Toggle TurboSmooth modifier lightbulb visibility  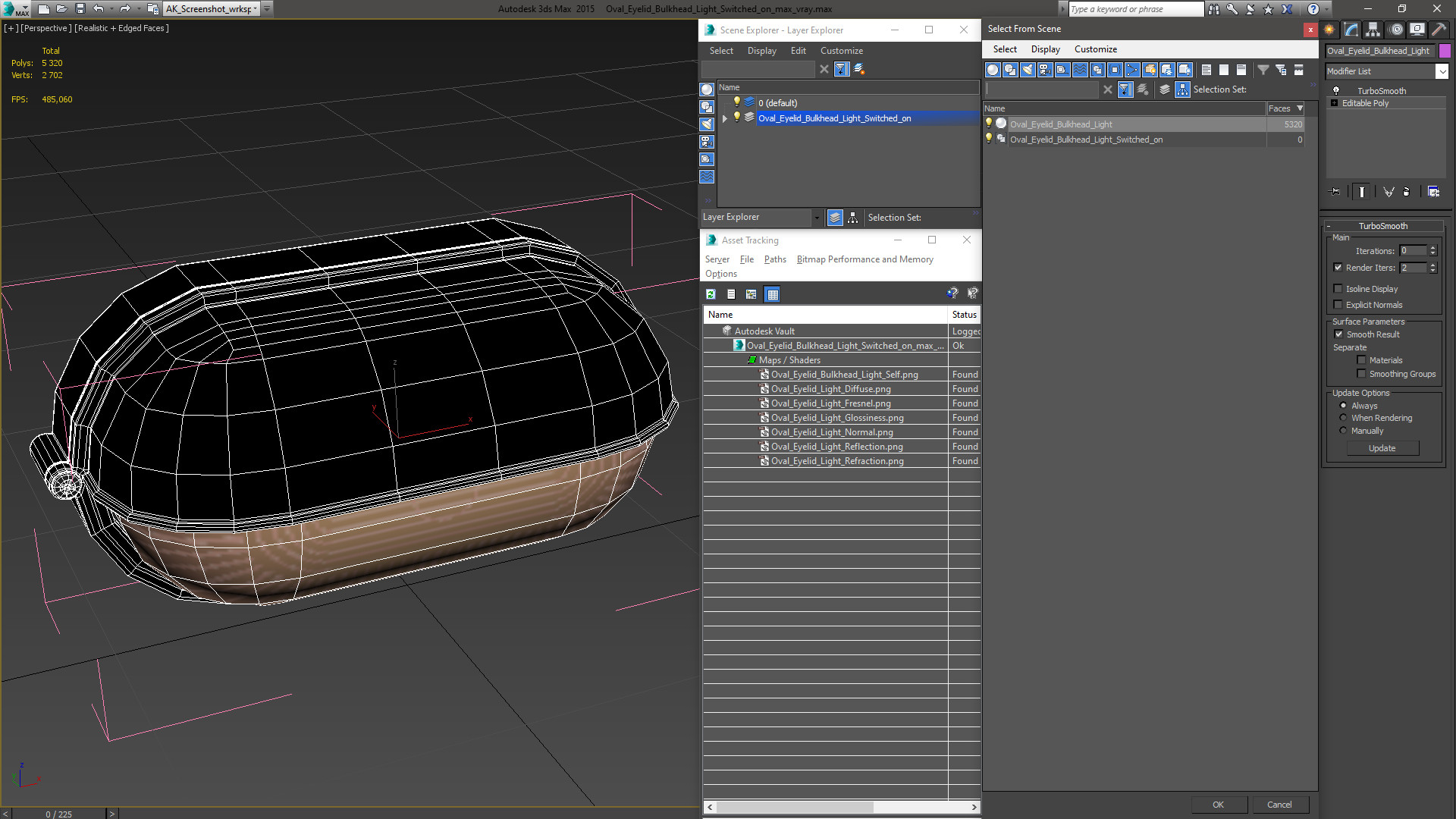click(1336, 90)
